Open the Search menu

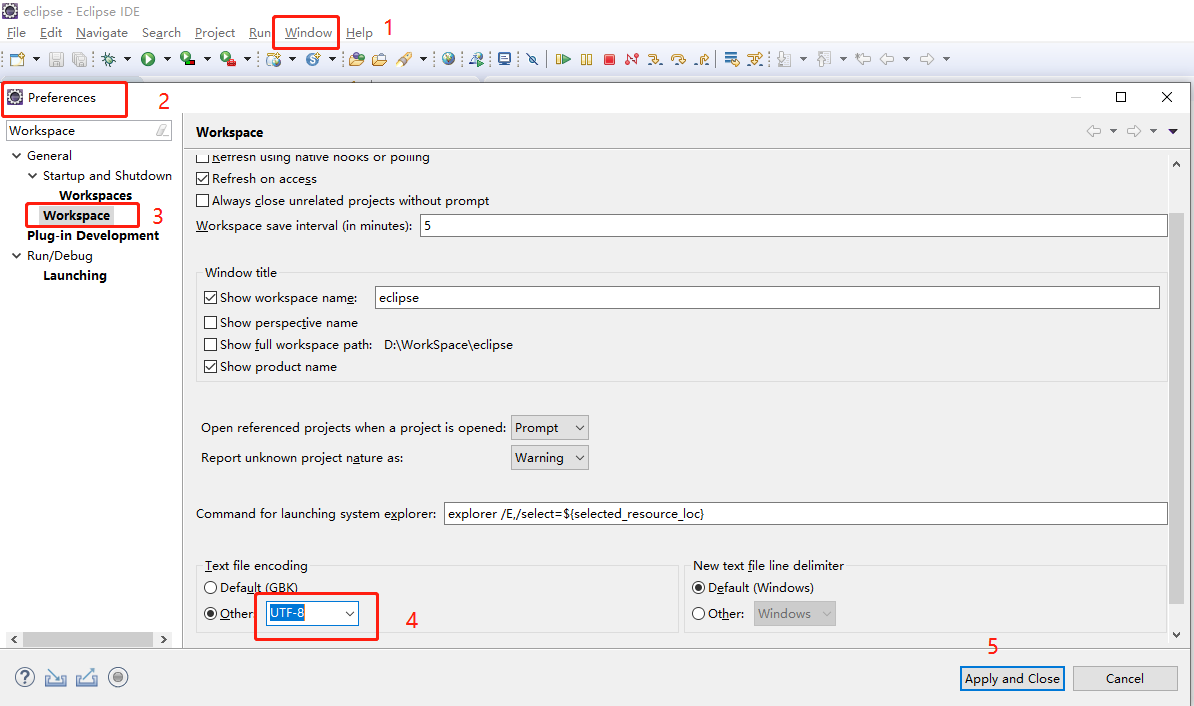click(x=161, y=33)
